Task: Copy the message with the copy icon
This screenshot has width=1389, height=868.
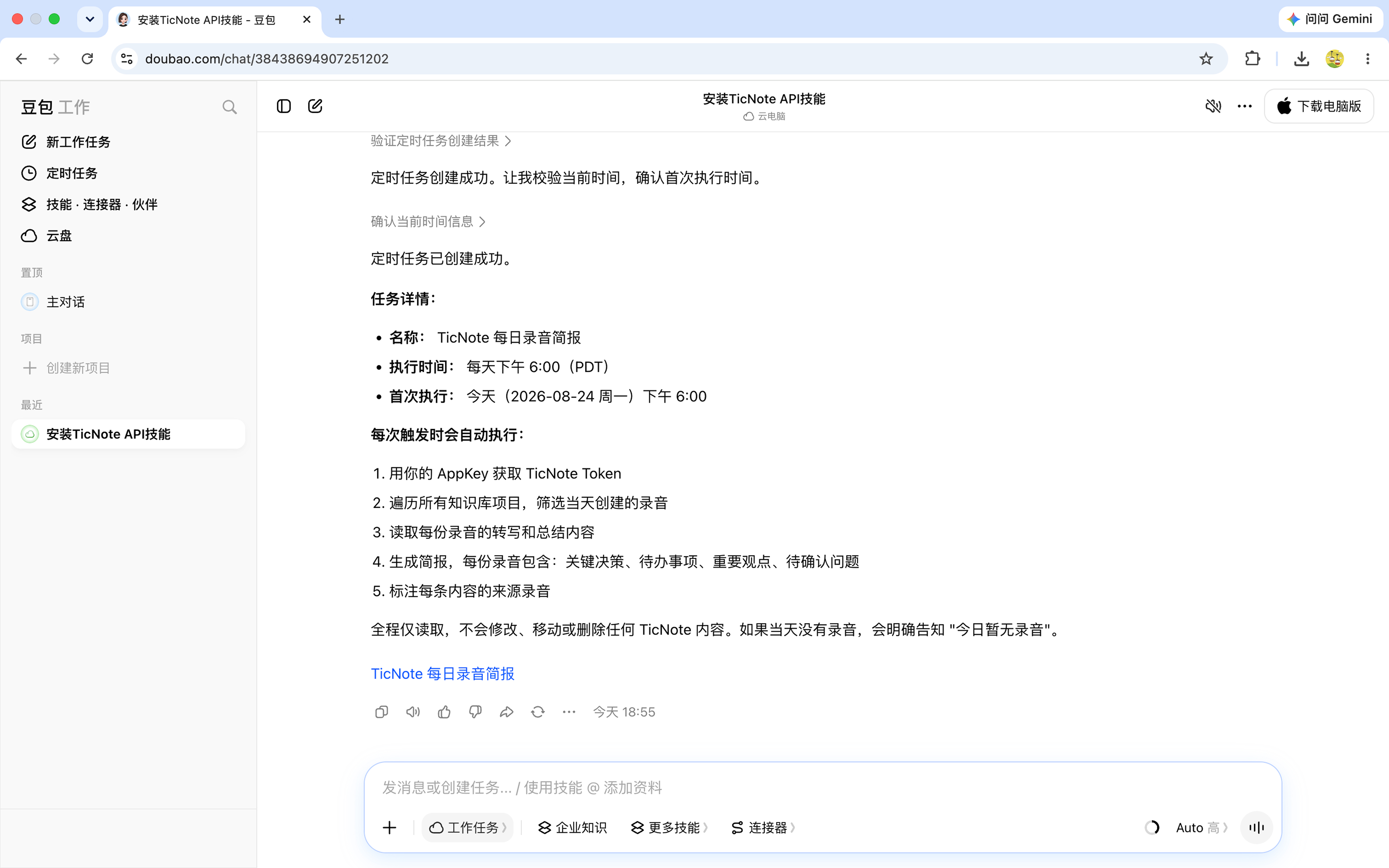Action: [382, 712]
